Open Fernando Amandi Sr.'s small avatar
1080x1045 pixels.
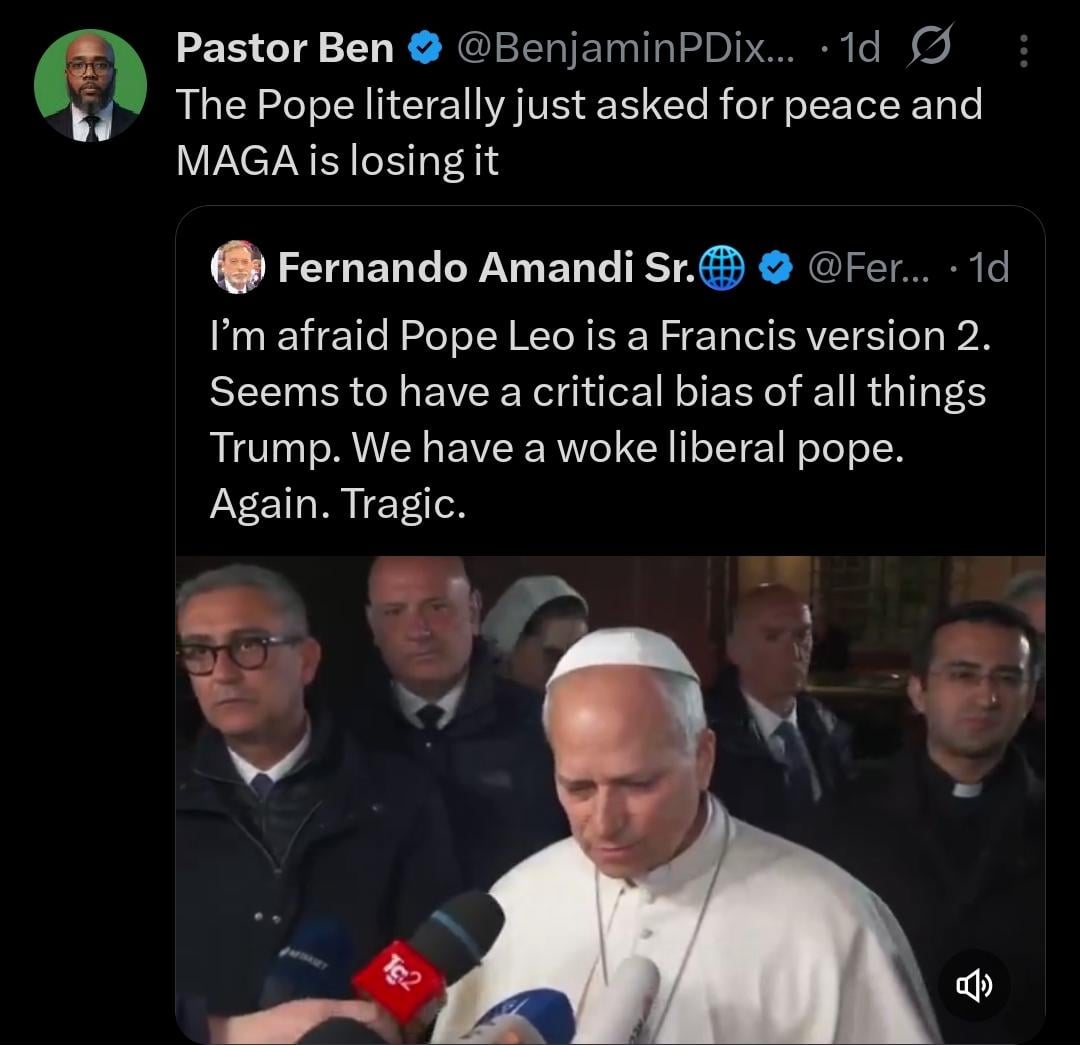[239, 267]
